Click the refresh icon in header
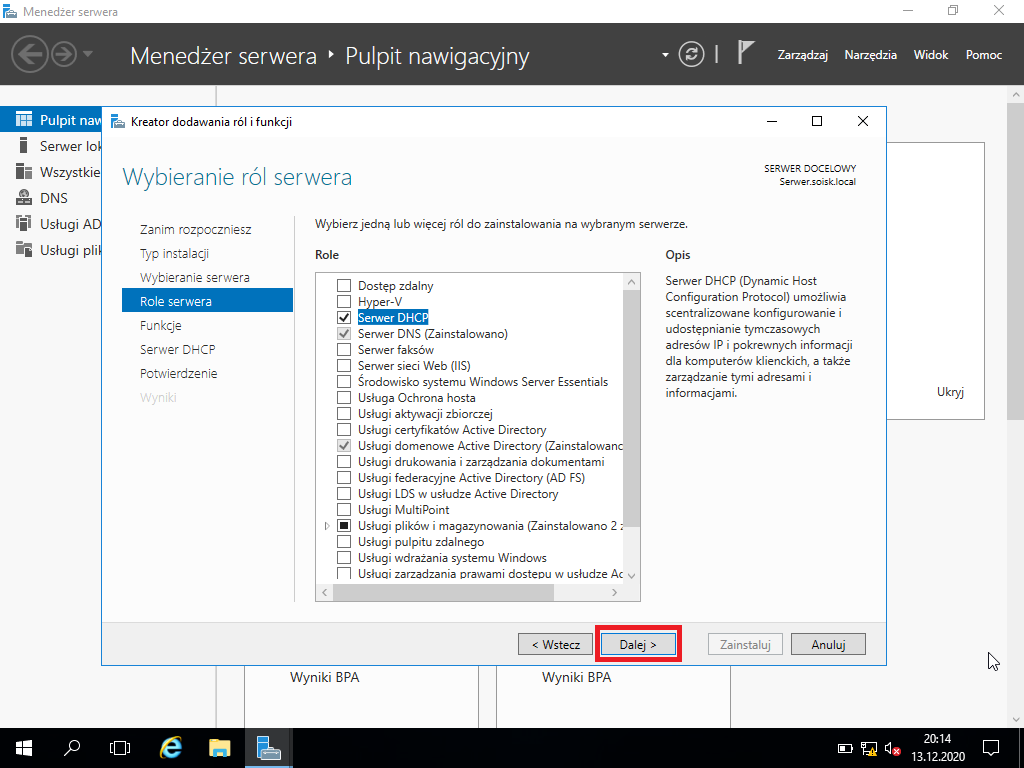Image resolution: width=1024 pixels, height=768 pixels. [x=691, y=54]
